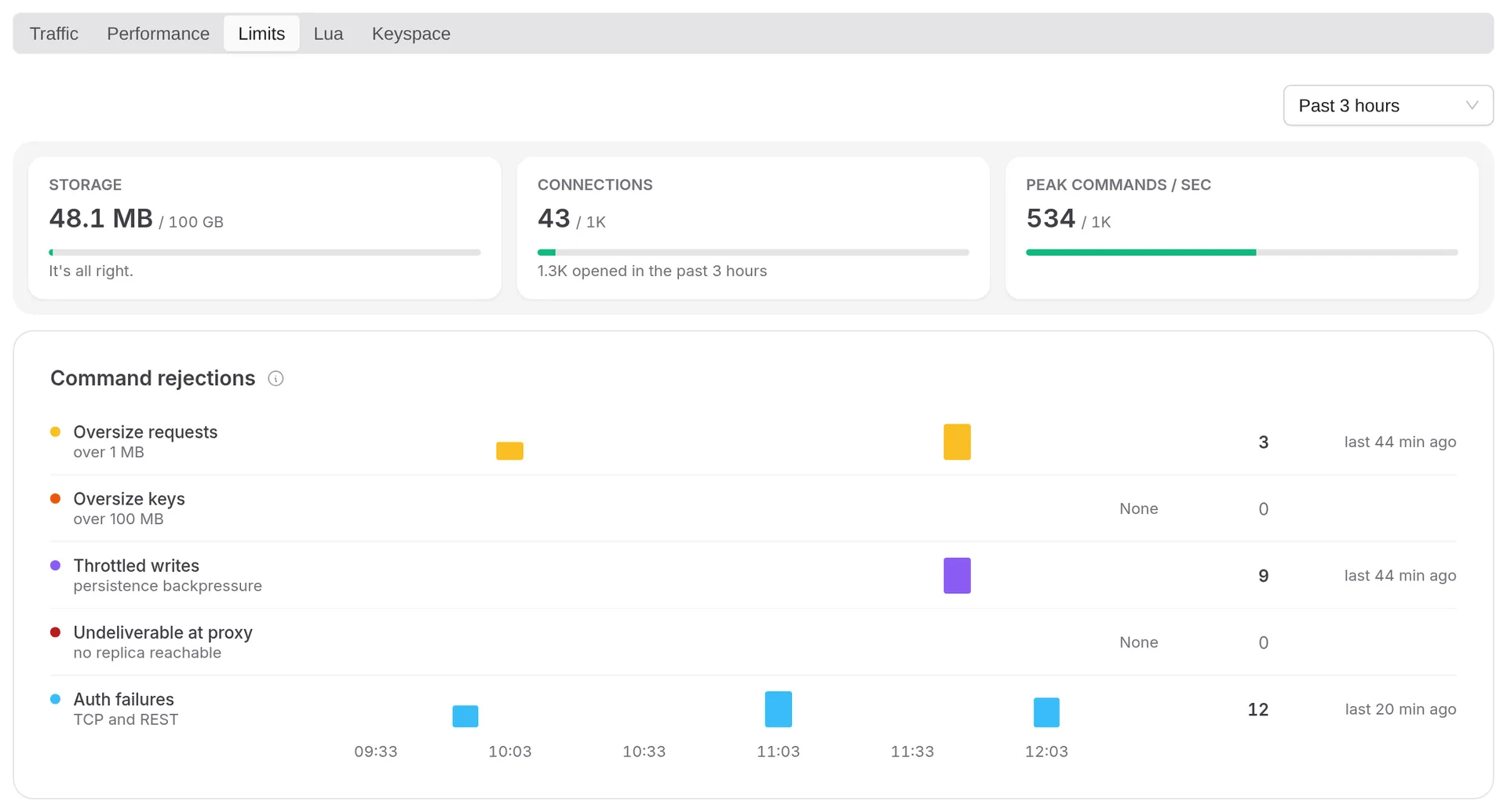Click the blue dot beside Auth failures

click(x=56, y=698)
